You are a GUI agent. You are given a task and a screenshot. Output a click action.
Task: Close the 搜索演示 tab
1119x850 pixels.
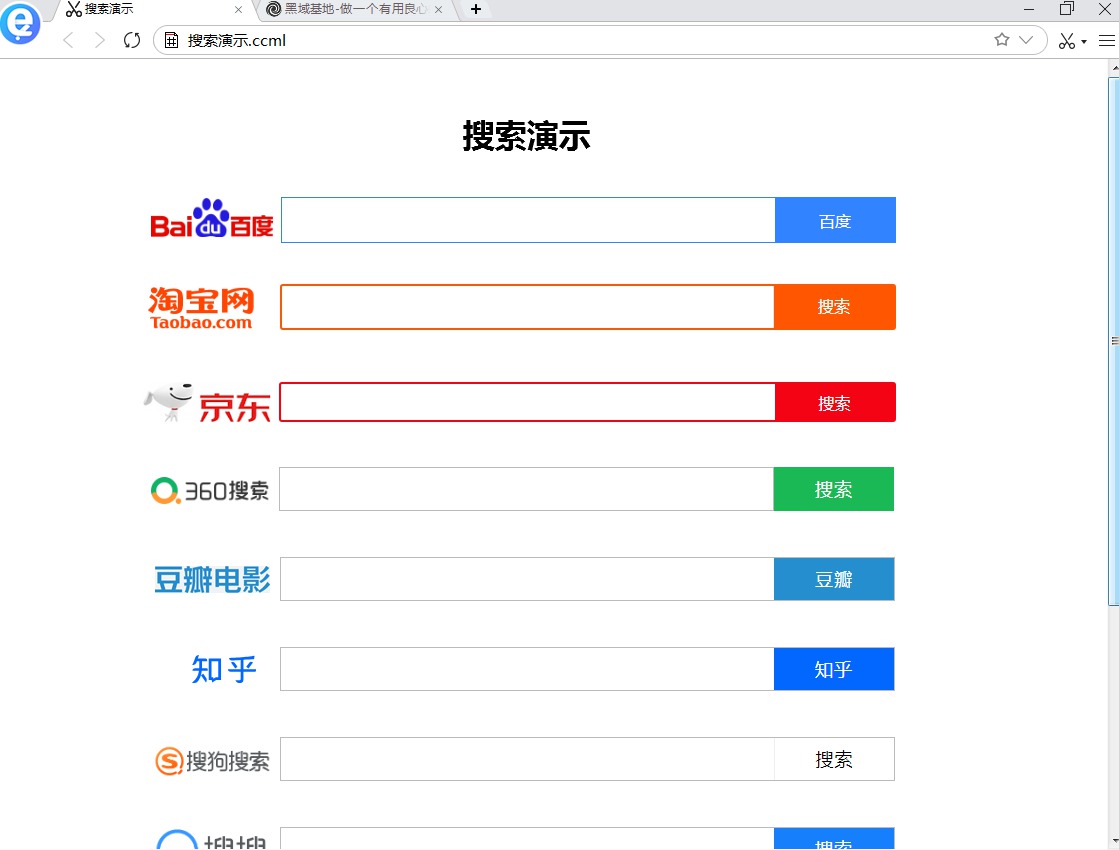click(238, 10)
